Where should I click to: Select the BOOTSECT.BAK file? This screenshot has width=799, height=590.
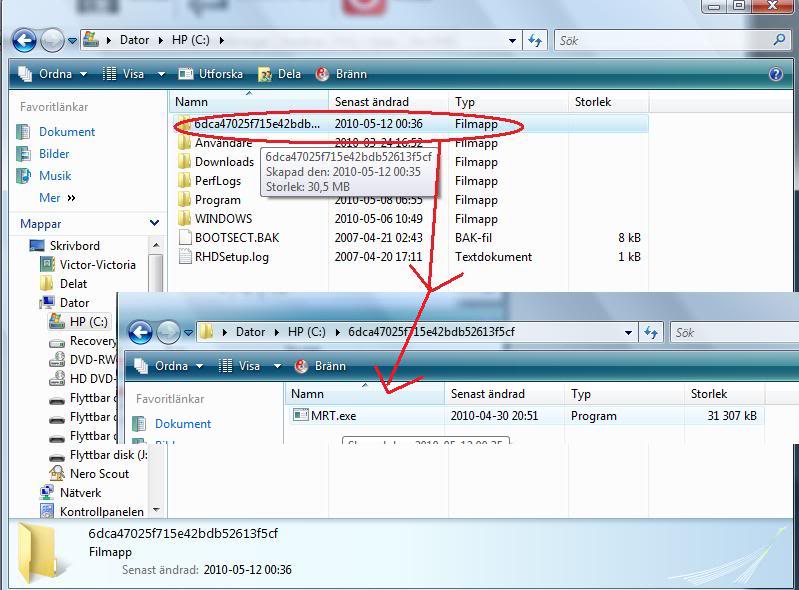(x=237, y=238)
